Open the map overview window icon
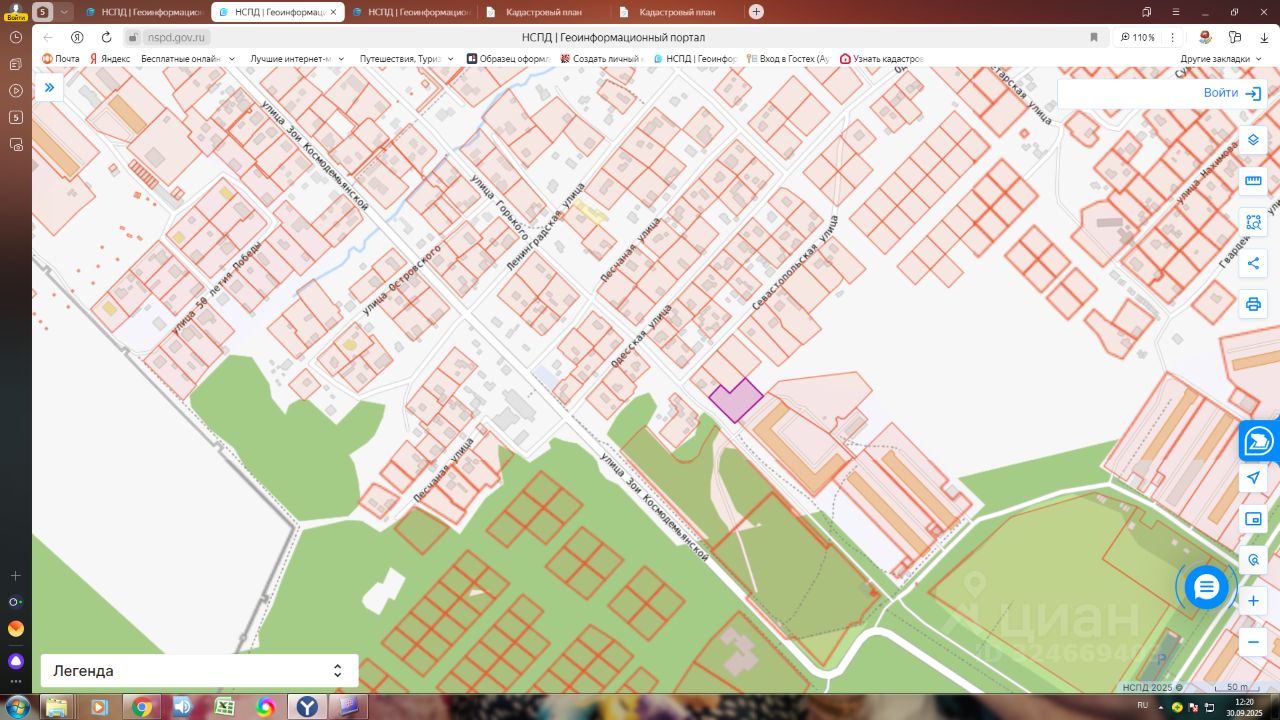Screen dimensions: 1280x720 click(1253, 519)
